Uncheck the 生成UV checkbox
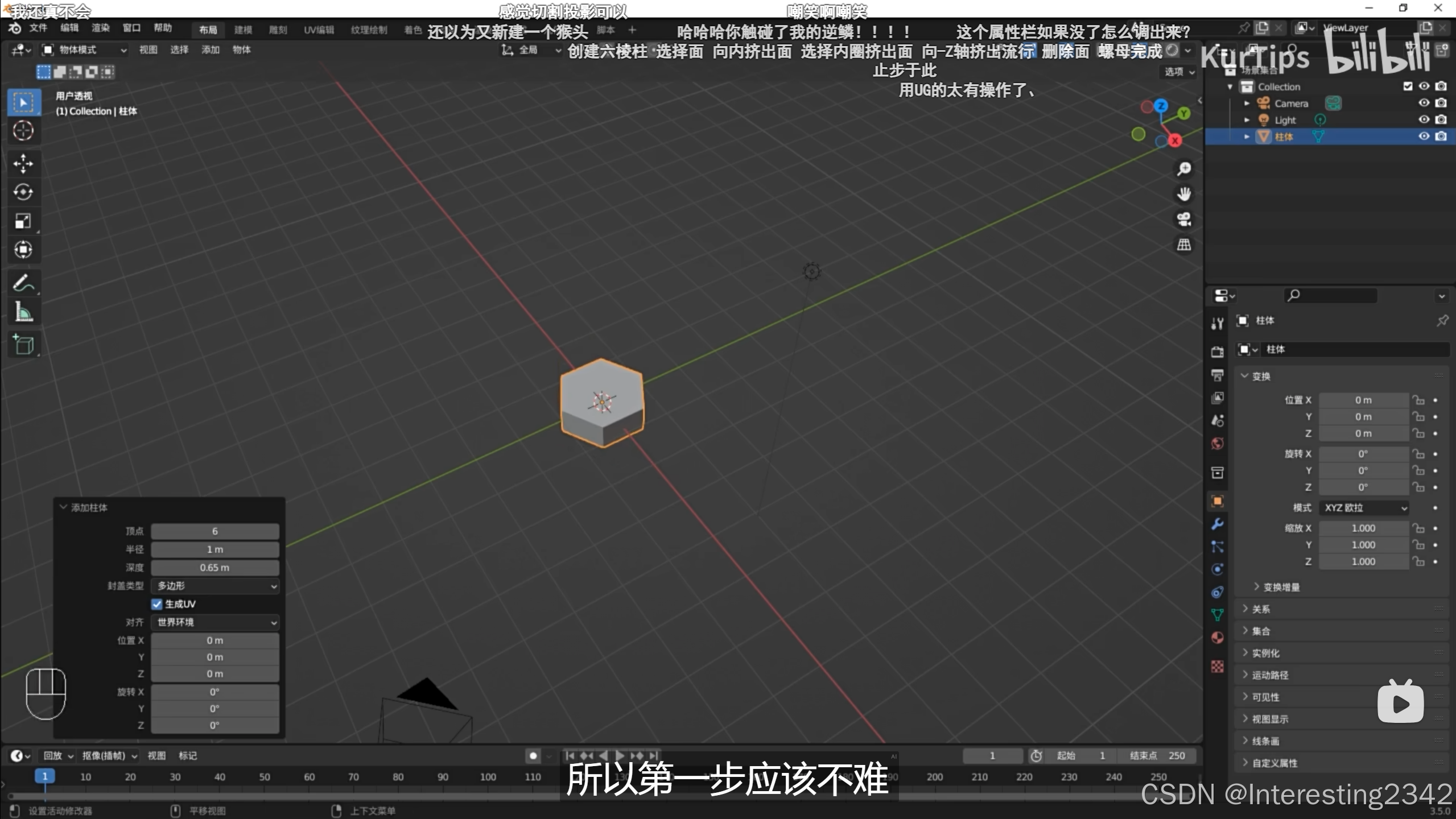Screen dimensions: 1456x819 coord(157,604)
